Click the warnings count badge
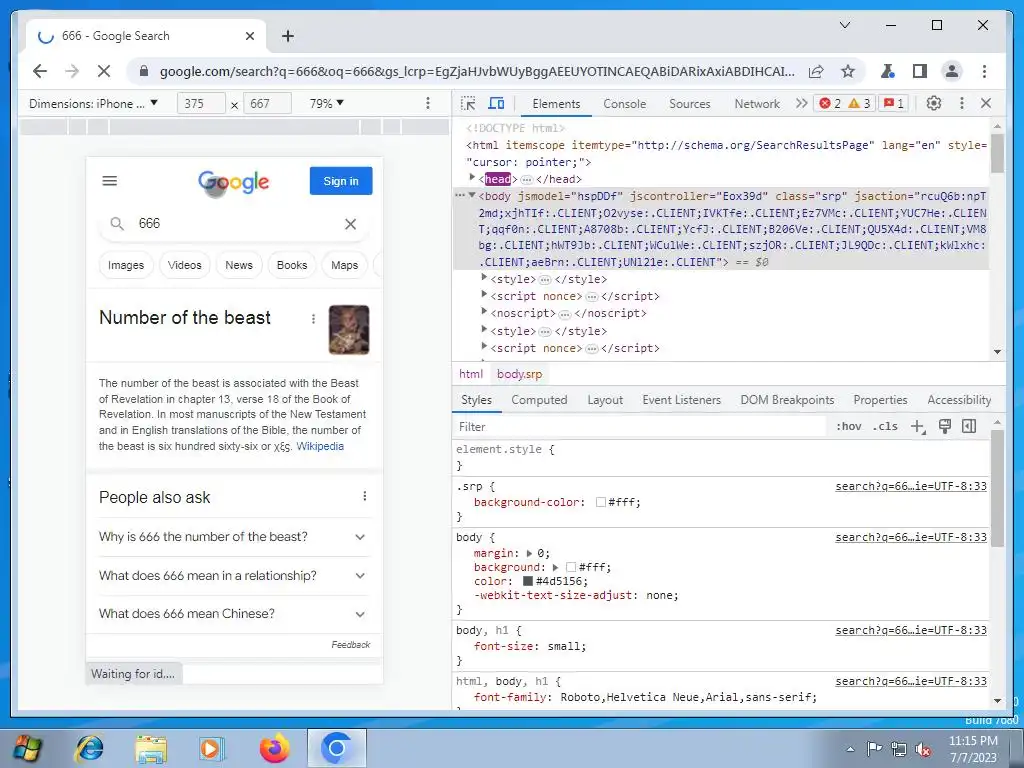1024x768 pixels. (859, 103)
